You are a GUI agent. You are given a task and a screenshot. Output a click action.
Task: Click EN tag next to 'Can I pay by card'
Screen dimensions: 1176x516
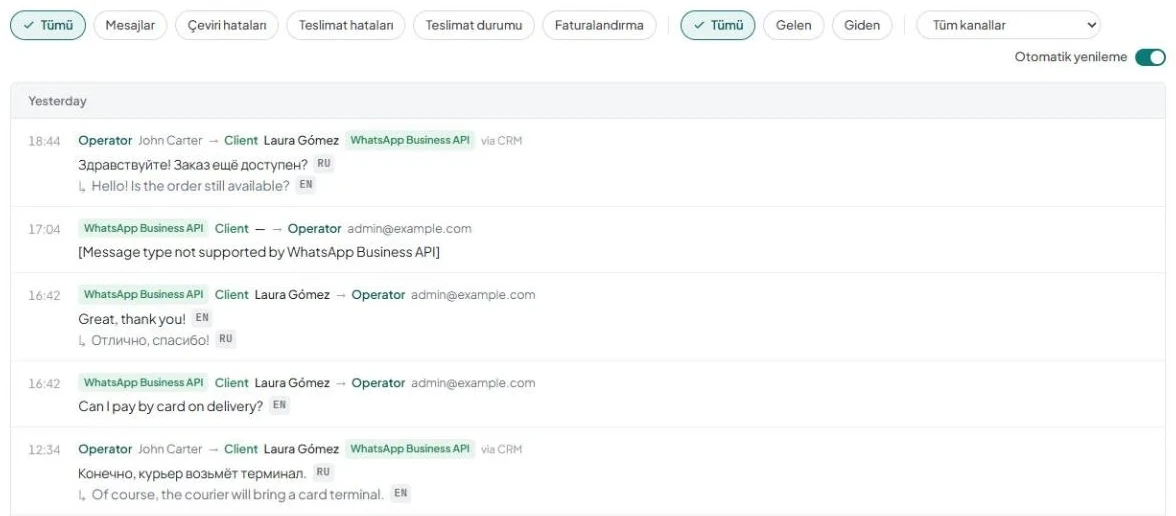(x=279, y=405)
